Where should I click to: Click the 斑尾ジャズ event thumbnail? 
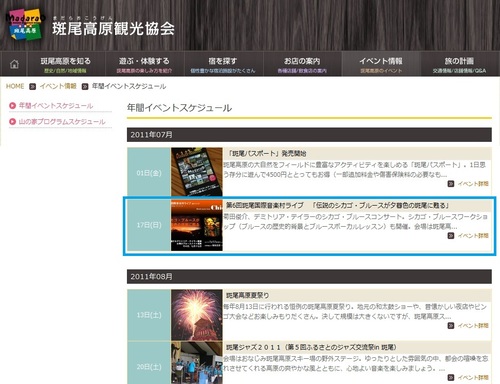(197, 363)
